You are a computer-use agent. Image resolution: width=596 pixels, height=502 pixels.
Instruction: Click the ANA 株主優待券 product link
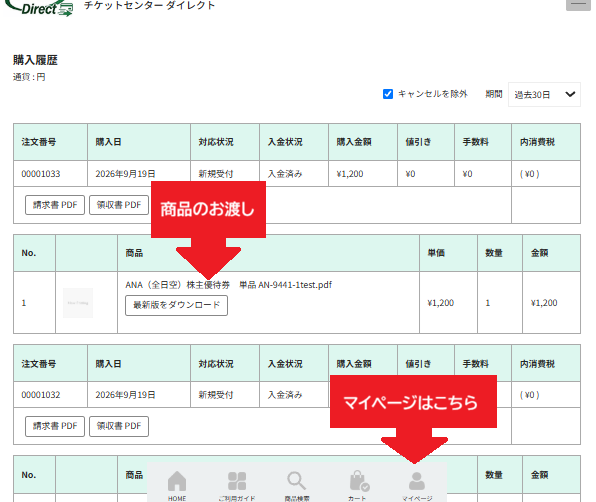pyautogui.click(x=228, y=285)
